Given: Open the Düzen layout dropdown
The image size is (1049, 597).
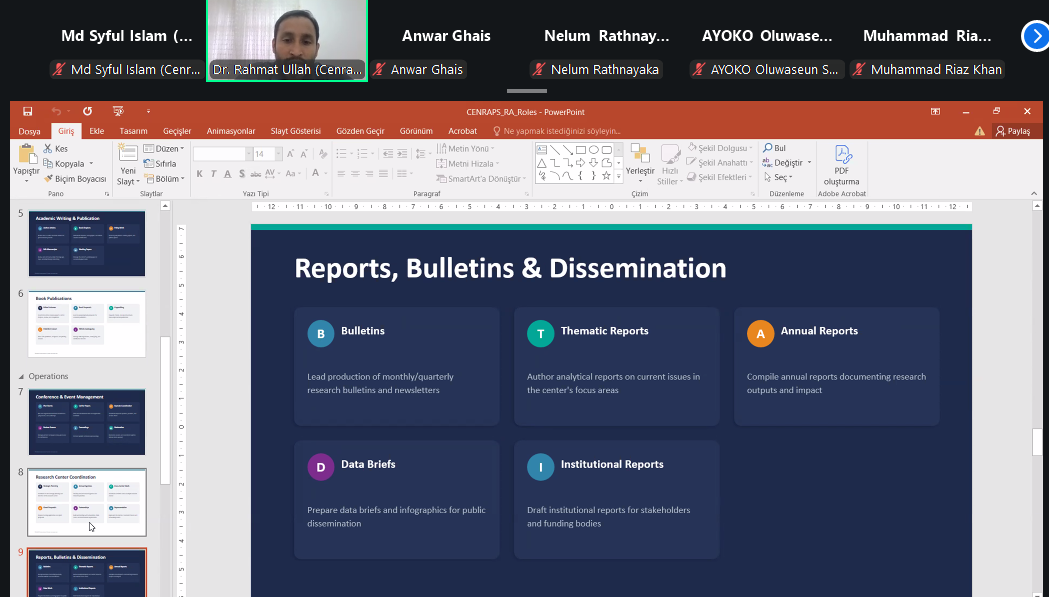Looking at the screenshot, I should (x=164, y=149).
